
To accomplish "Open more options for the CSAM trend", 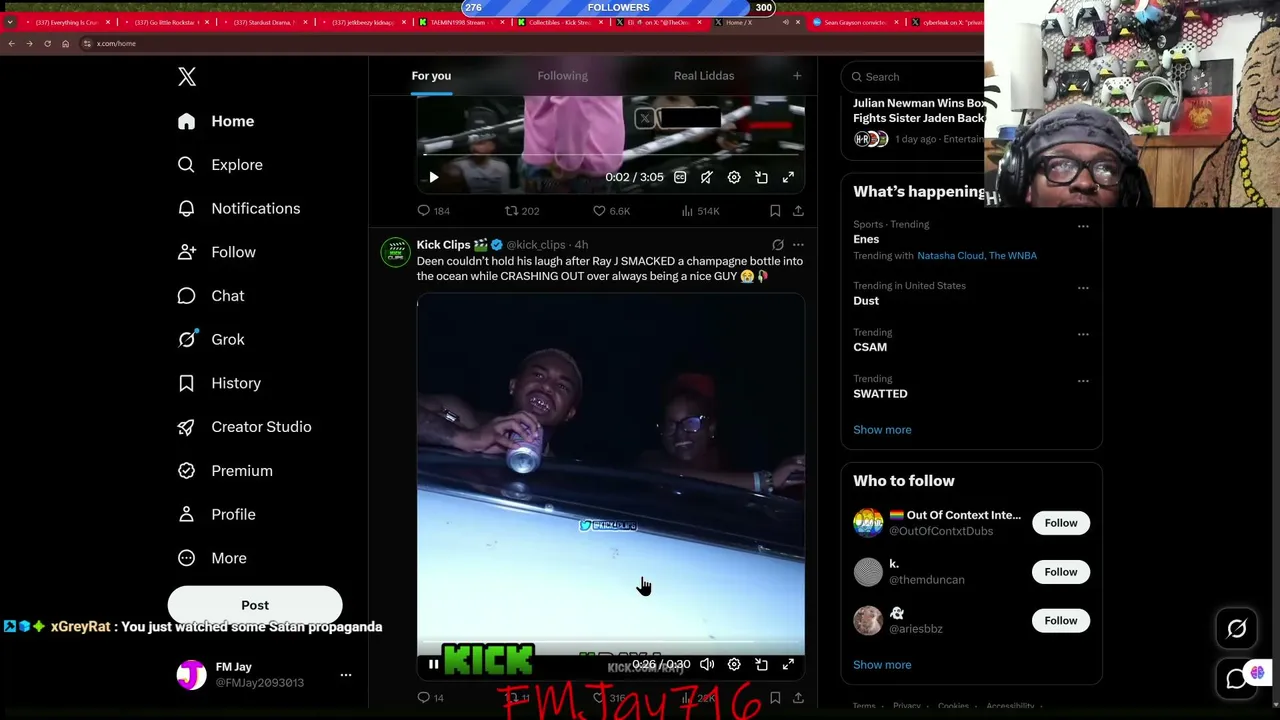I will [1083, 334].
